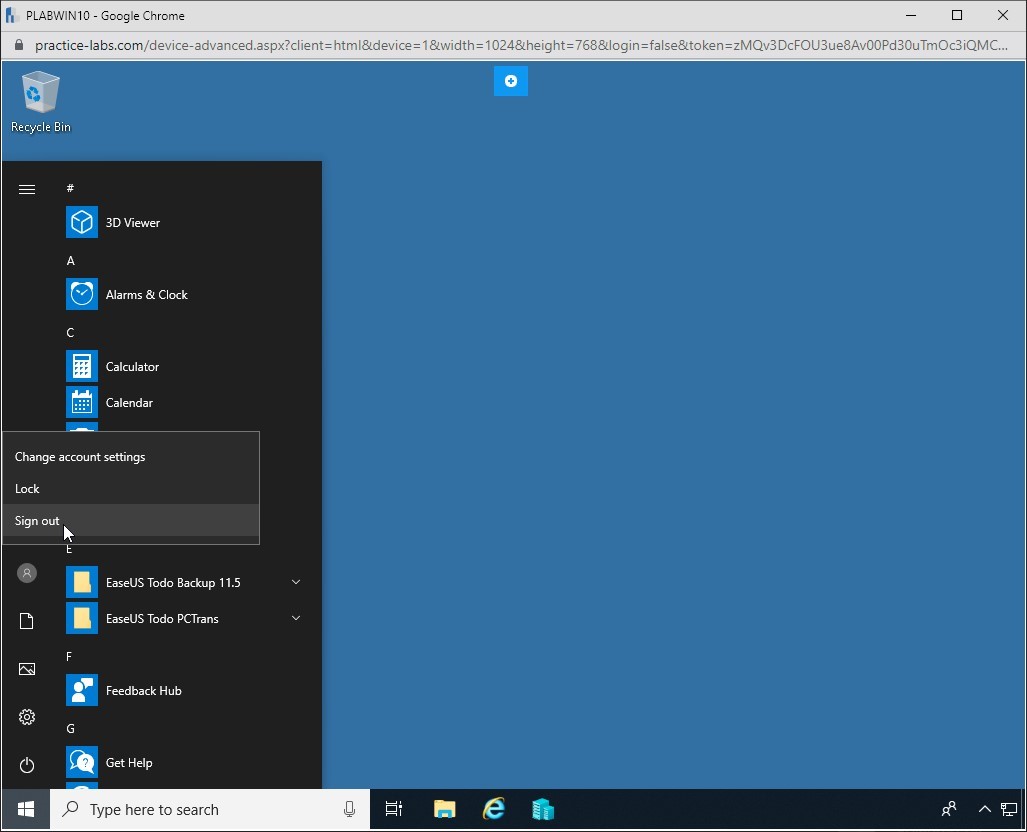The width and height of the screenshot is (1027, 832).
Task: Open the Calculator app
Action: pyautogui.click(x=183, y=367)
